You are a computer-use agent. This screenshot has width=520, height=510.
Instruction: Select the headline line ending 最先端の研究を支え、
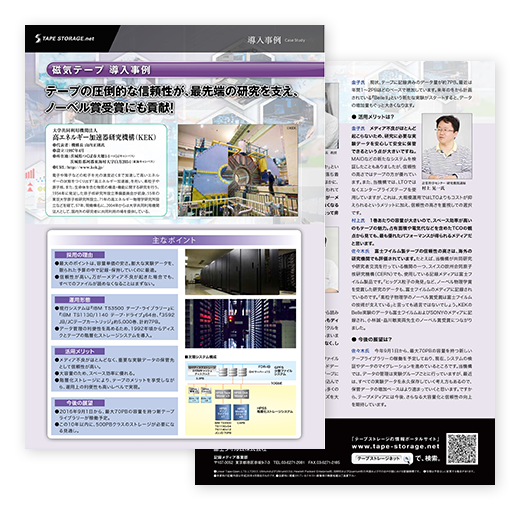(x=172, y=91)
